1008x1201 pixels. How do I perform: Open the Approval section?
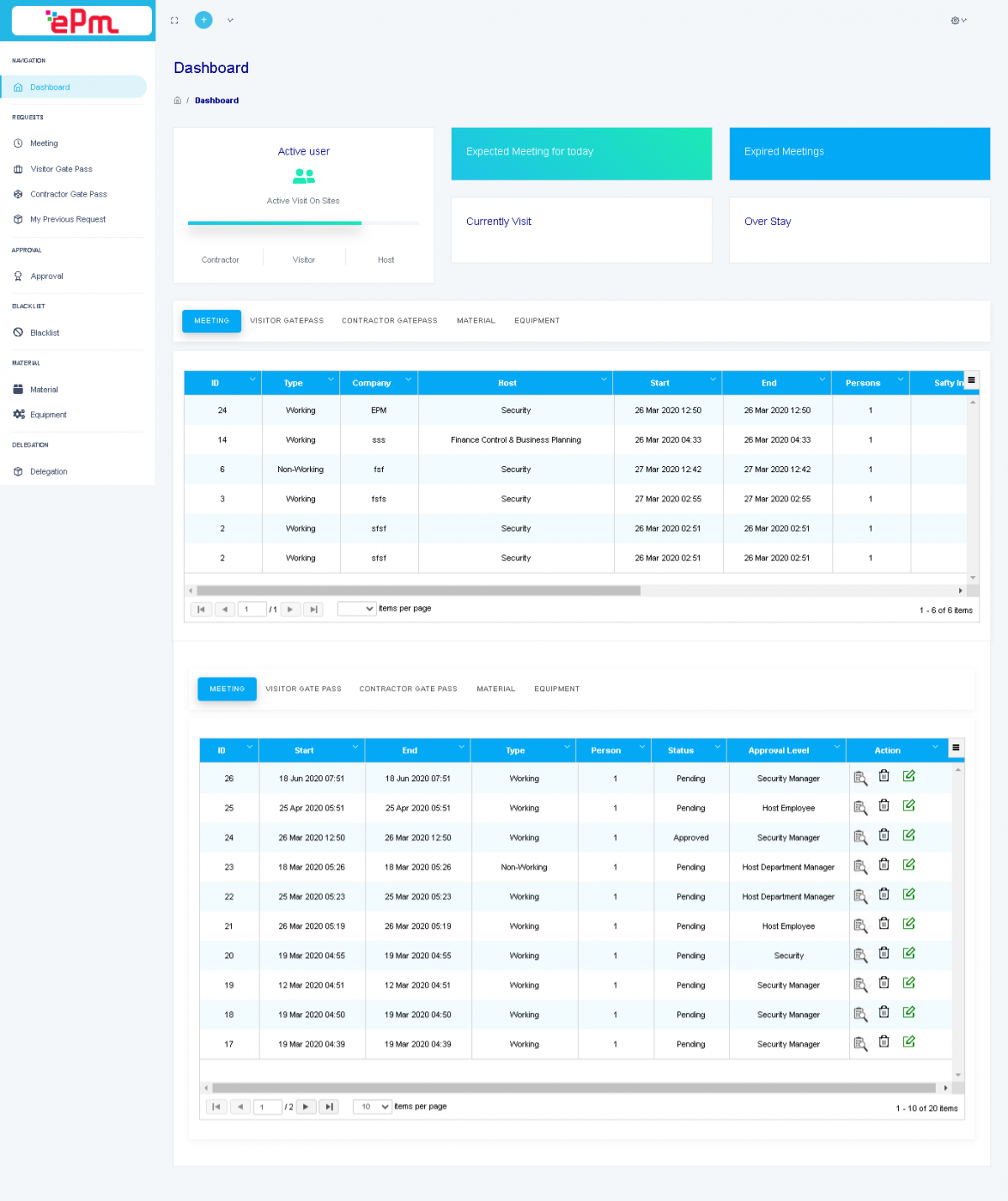pos(47,275)
